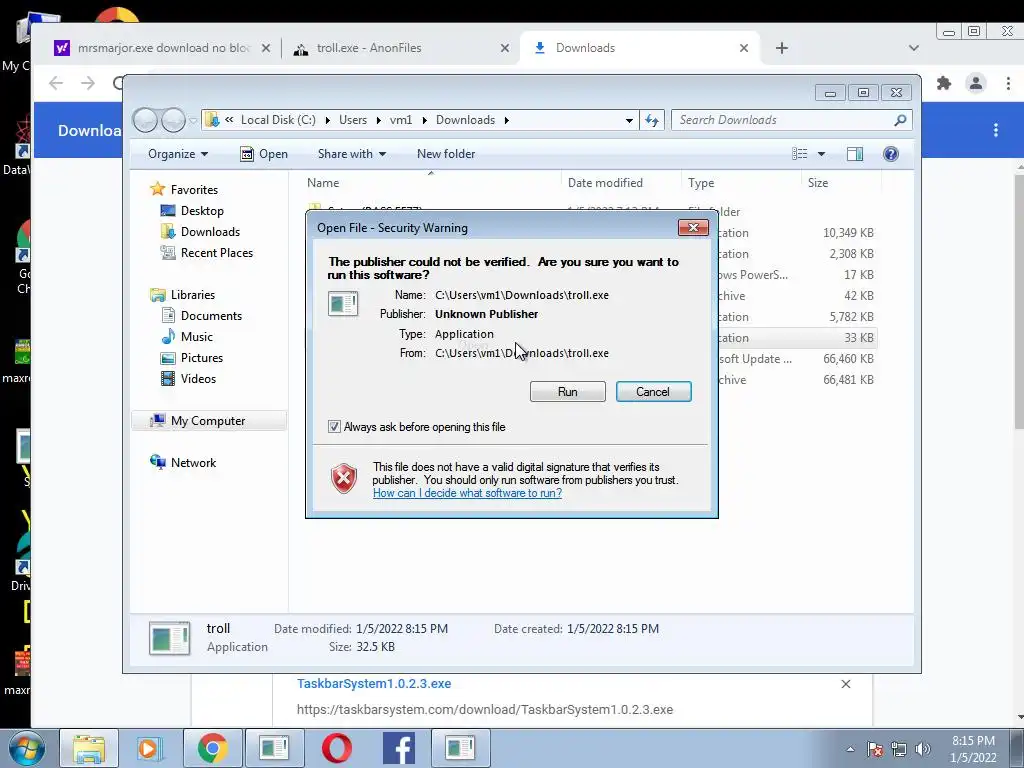The image size is (1024, 768).
Task: Expand the address bar history dropdown
Action: click(629, 120)
